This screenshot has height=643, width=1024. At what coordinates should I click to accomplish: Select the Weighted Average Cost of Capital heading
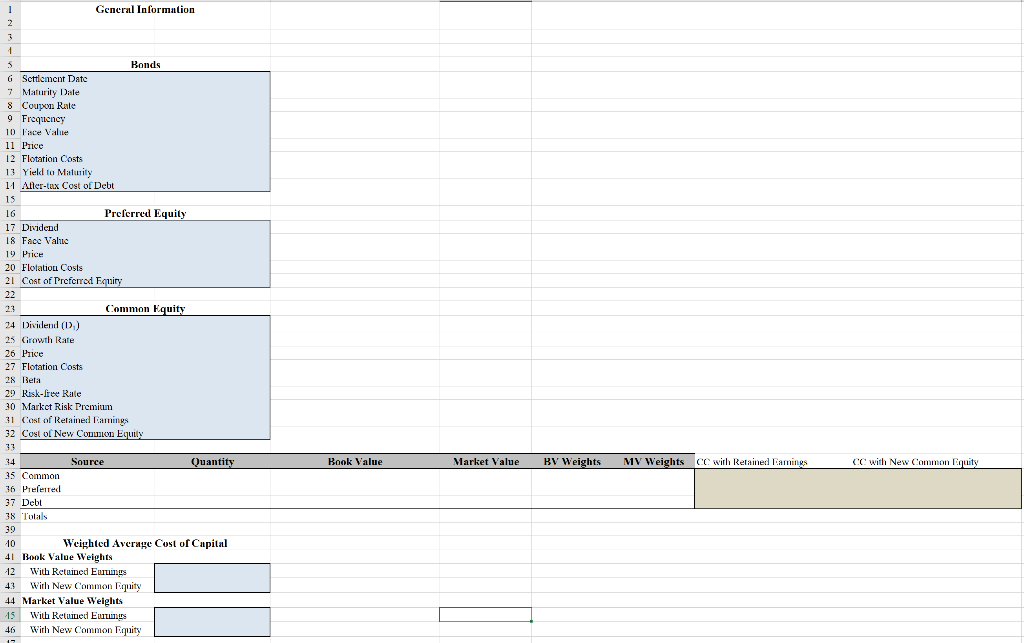pyautogui.click(x=145, y=543)
